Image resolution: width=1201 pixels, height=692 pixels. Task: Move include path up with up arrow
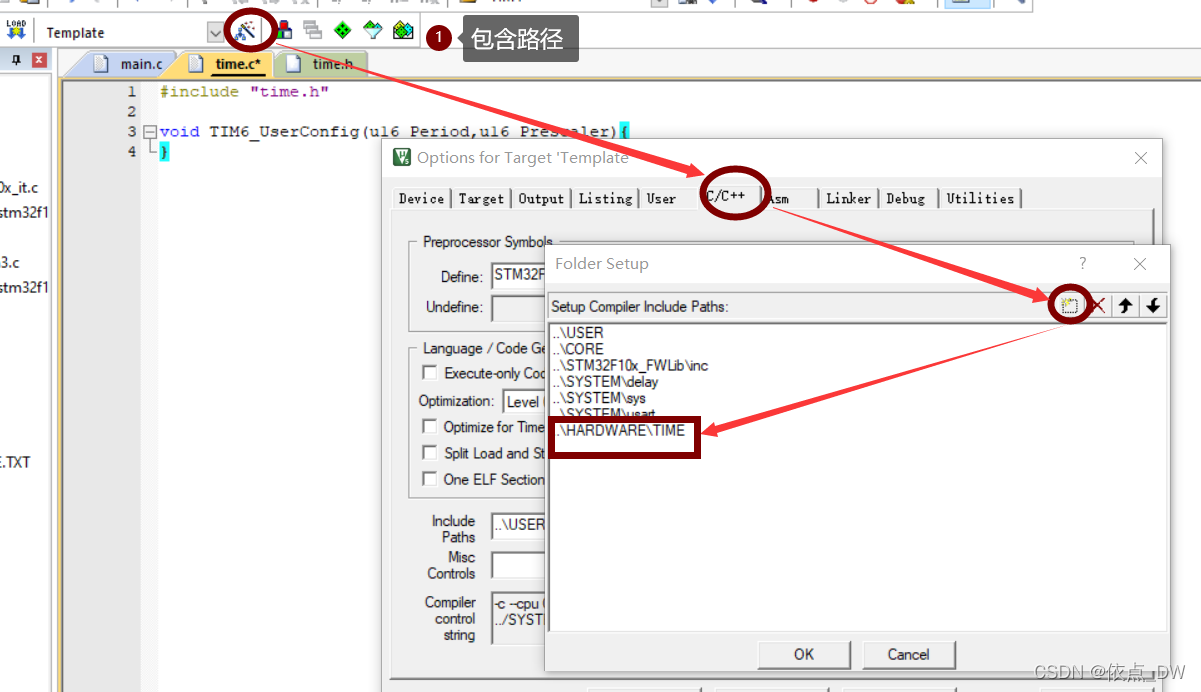(x=1126, y=306)
